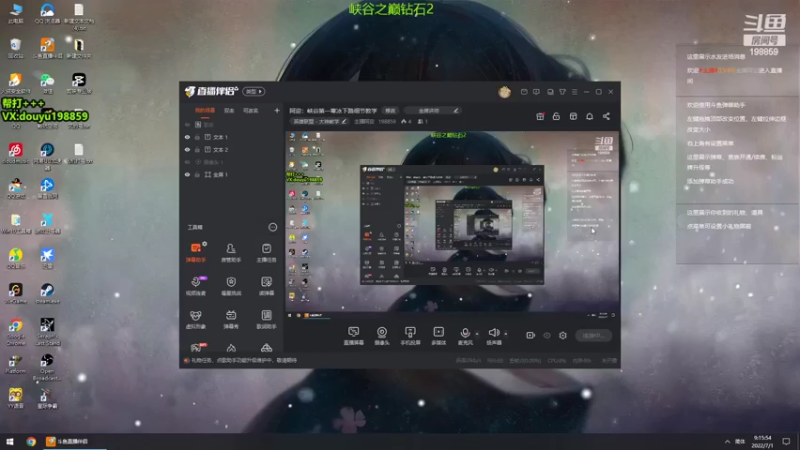Image resolution: width=800 pixels, height=450 pixels.
Task: Open the shield-icon tool in toolbox
Action: 231,286
